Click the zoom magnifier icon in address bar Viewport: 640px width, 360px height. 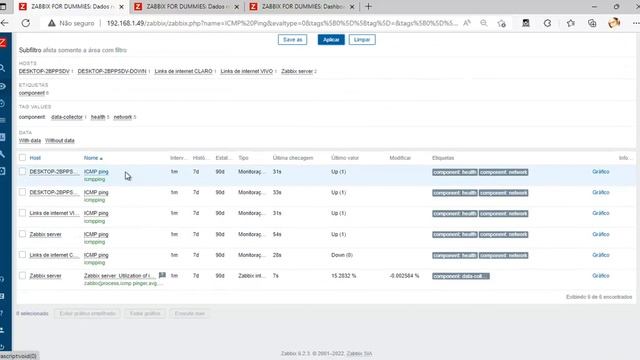(484, 23)
